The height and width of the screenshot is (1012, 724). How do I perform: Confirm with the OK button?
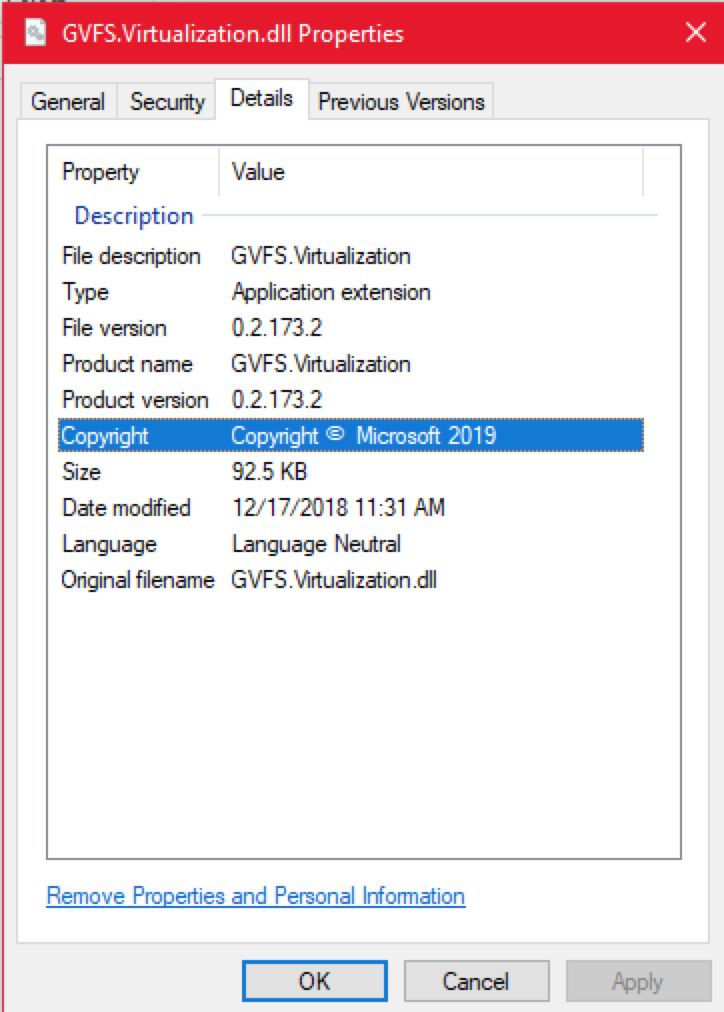[315, 981]
